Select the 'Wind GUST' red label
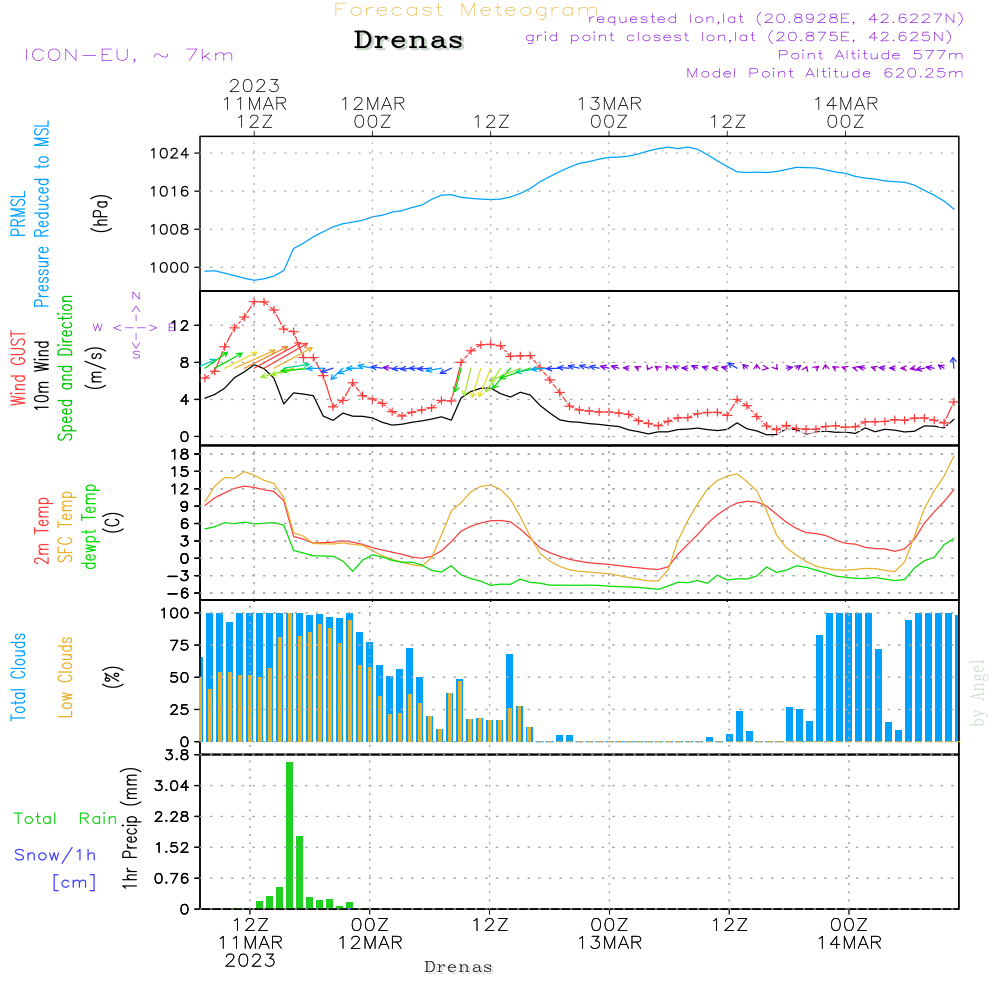1000x1000 pixels. pyautogui.click(x=18, y=368)
